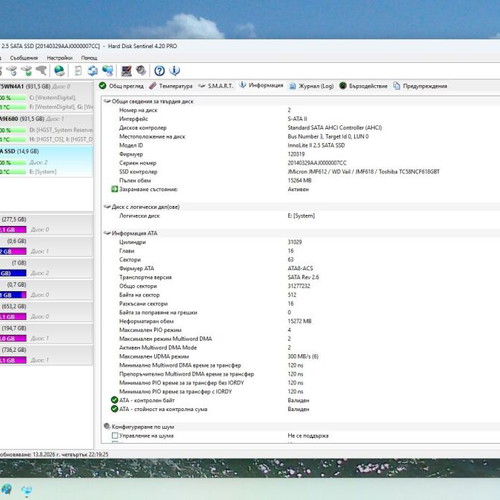The height and width of the screenshot is (500, 500).
Task: Open the Настройки menu
Action: [x=60, y=58]
